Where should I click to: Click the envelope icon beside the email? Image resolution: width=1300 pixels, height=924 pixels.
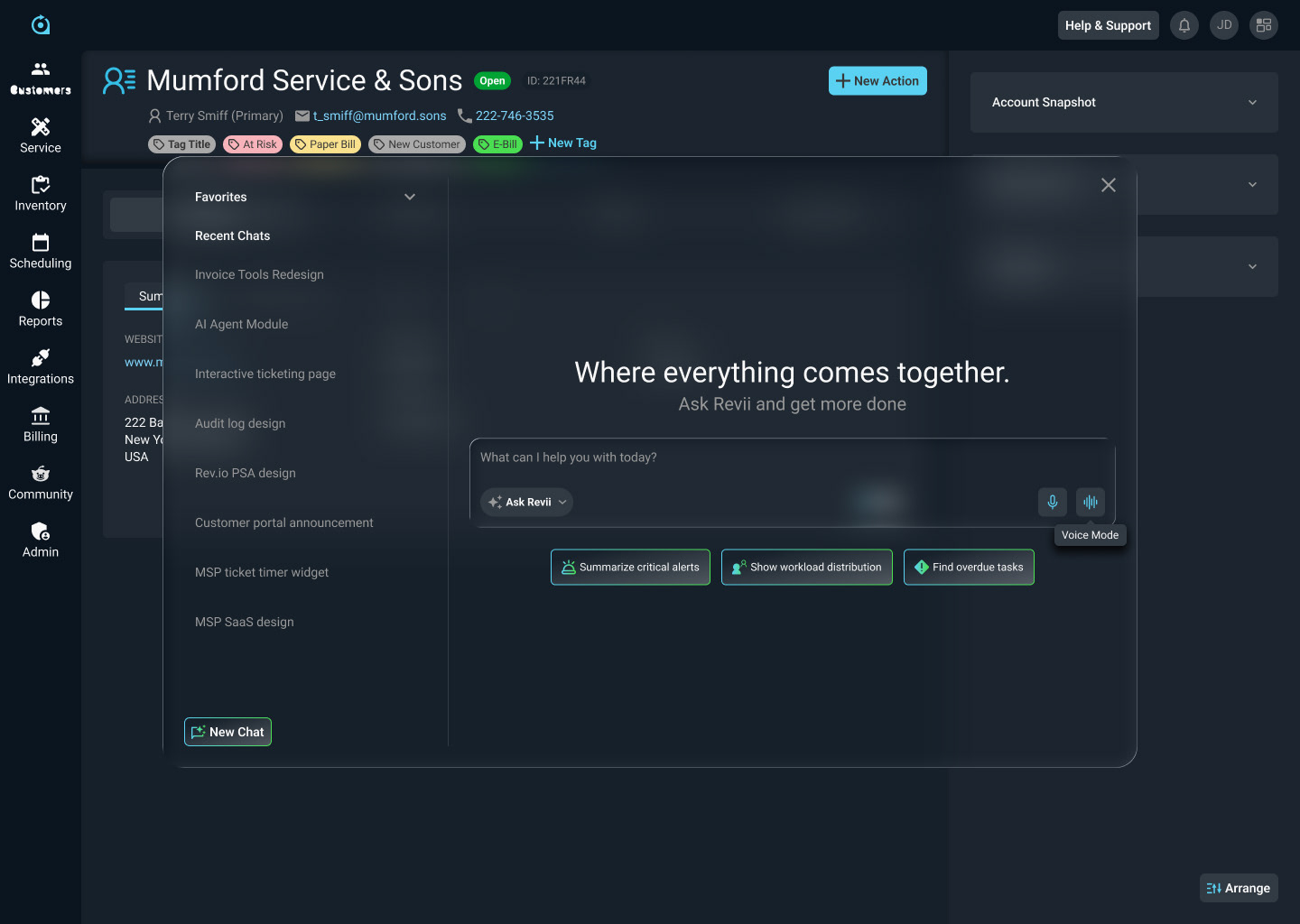point(302,115)
